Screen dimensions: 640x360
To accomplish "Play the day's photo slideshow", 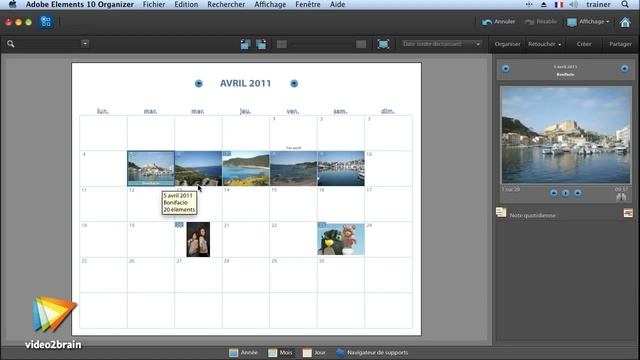I will tap(566, 193).
